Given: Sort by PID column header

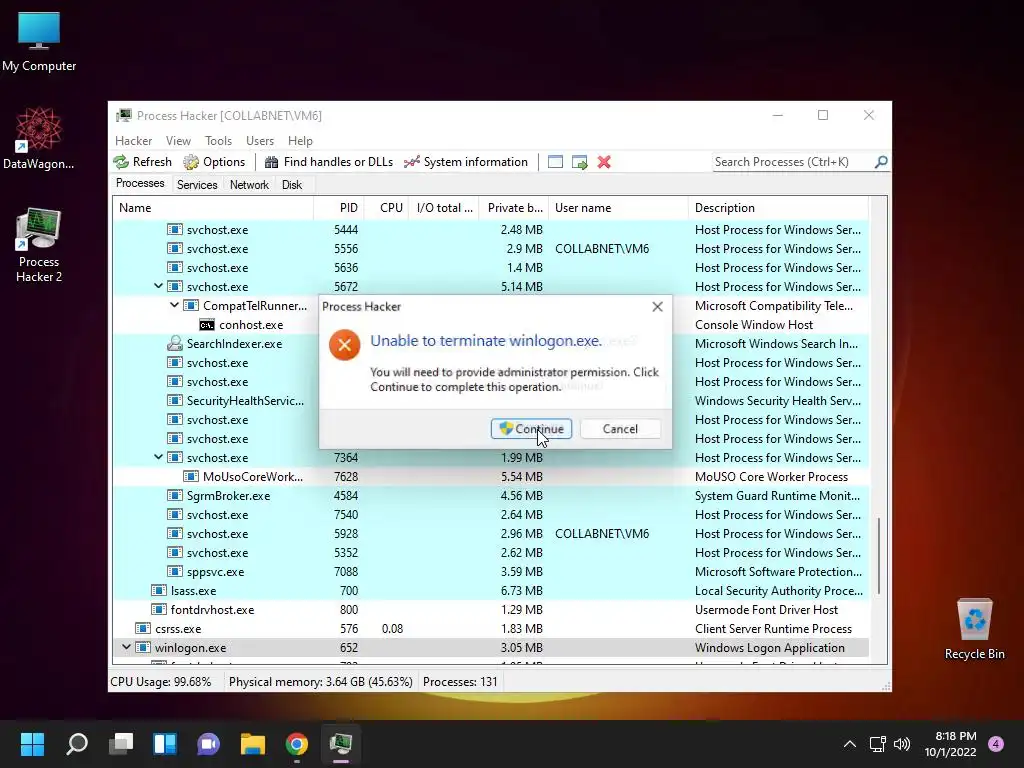Looking at the screenshot, I should 339,208.
